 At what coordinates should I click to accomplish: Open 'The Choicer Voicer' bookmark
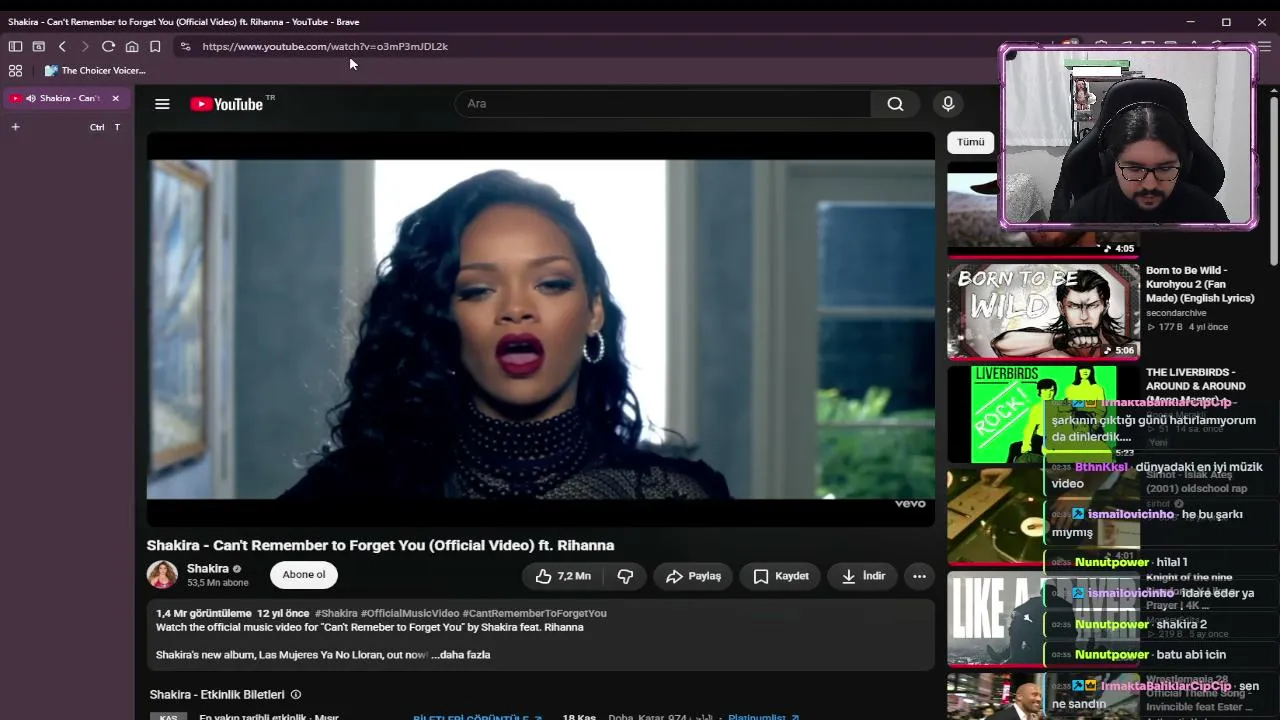(95, 70)
